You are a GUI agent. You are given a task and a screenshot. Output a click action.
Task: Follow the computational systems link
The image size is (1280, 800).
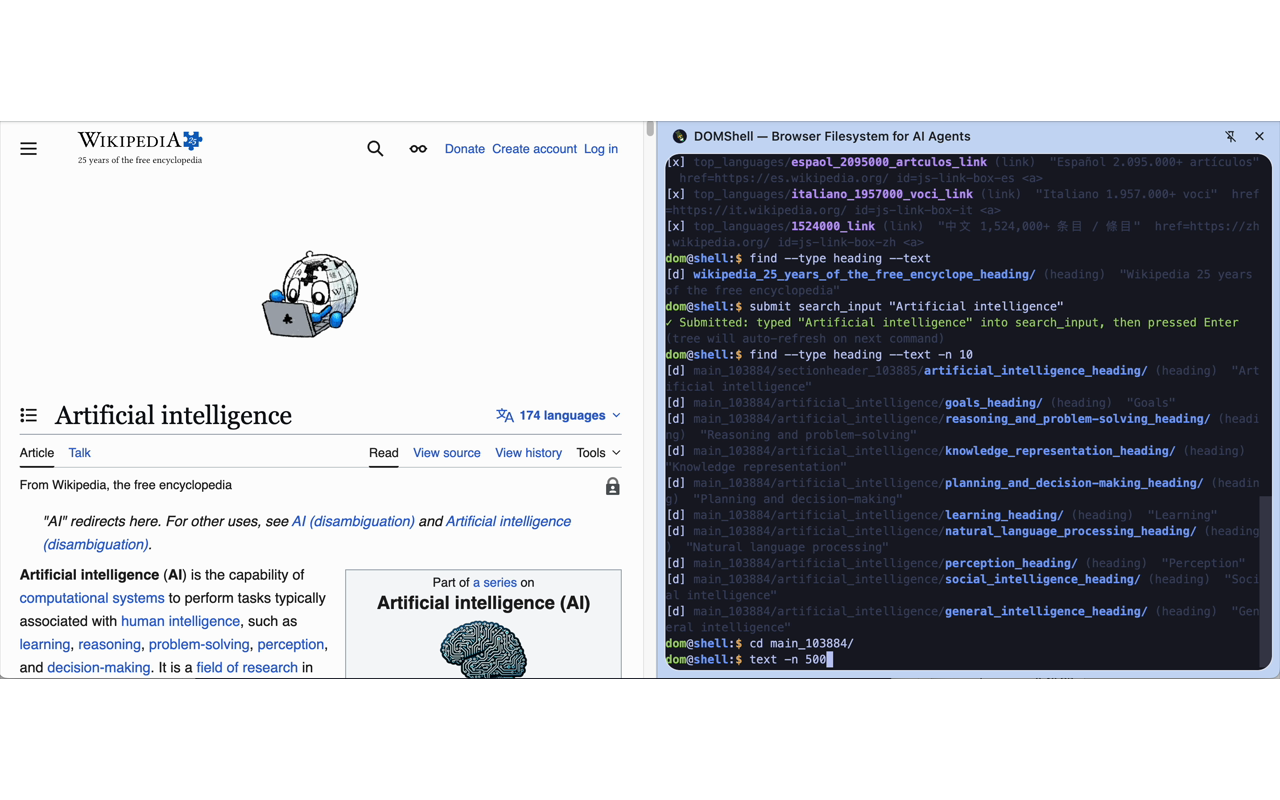pyautogui.click(x=91, y=598)
